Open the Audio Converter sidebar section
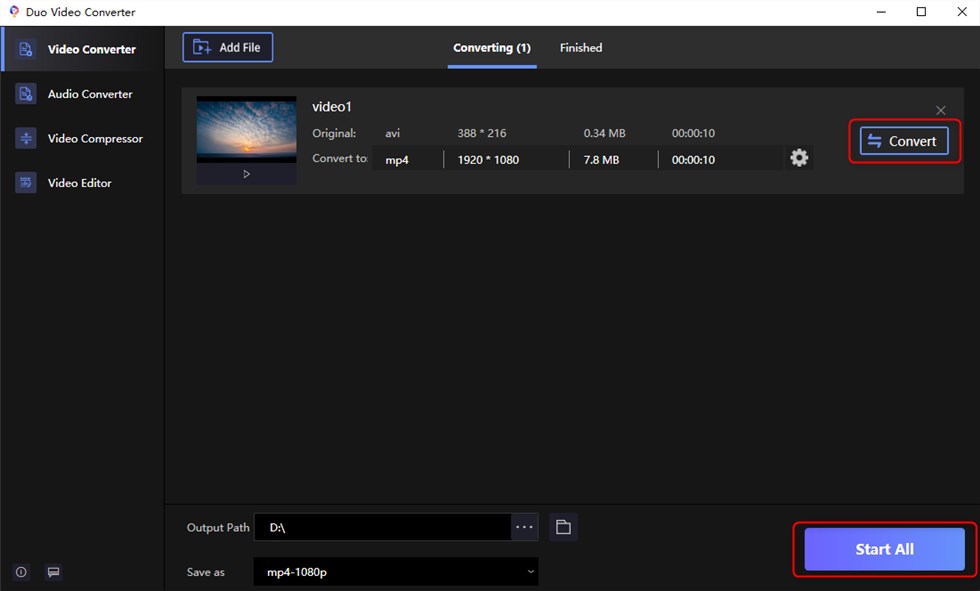The width and height of the screenshot is (980, 591). (82, 94)
